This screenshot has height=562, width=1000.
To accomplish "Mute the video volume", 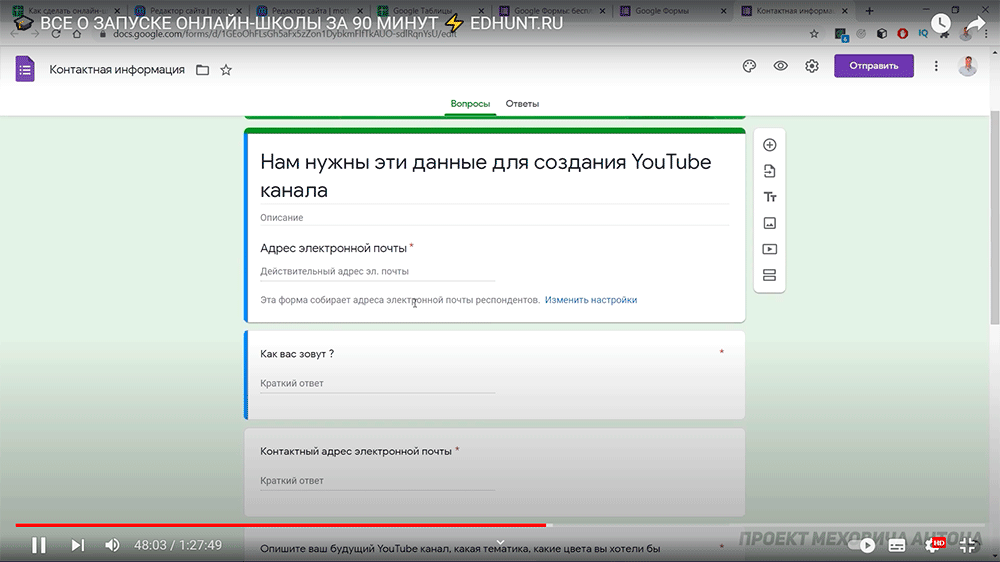I will click(112, 545).
